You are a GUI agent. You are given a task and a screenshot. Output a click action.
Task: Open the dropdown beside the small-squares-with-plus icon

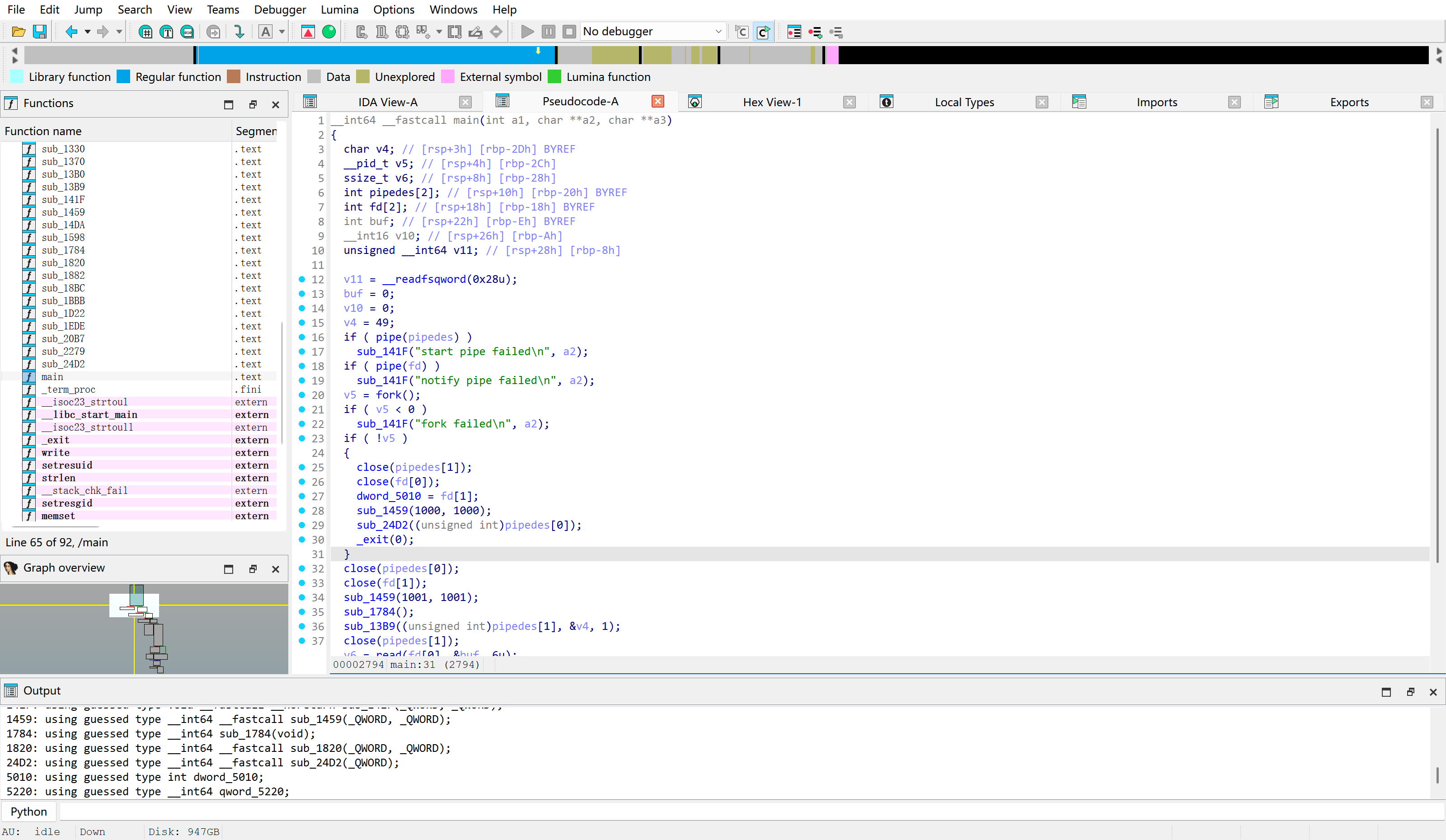click(439, 32)
